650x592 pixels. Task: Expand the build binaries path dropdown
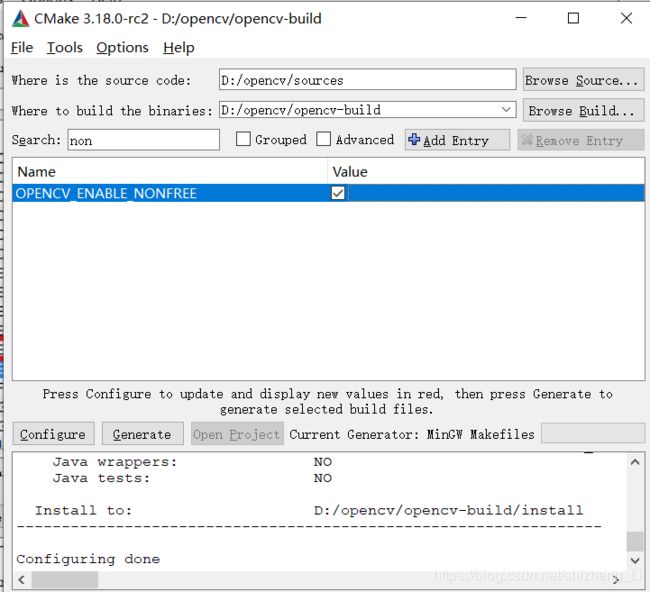(506, 110)
